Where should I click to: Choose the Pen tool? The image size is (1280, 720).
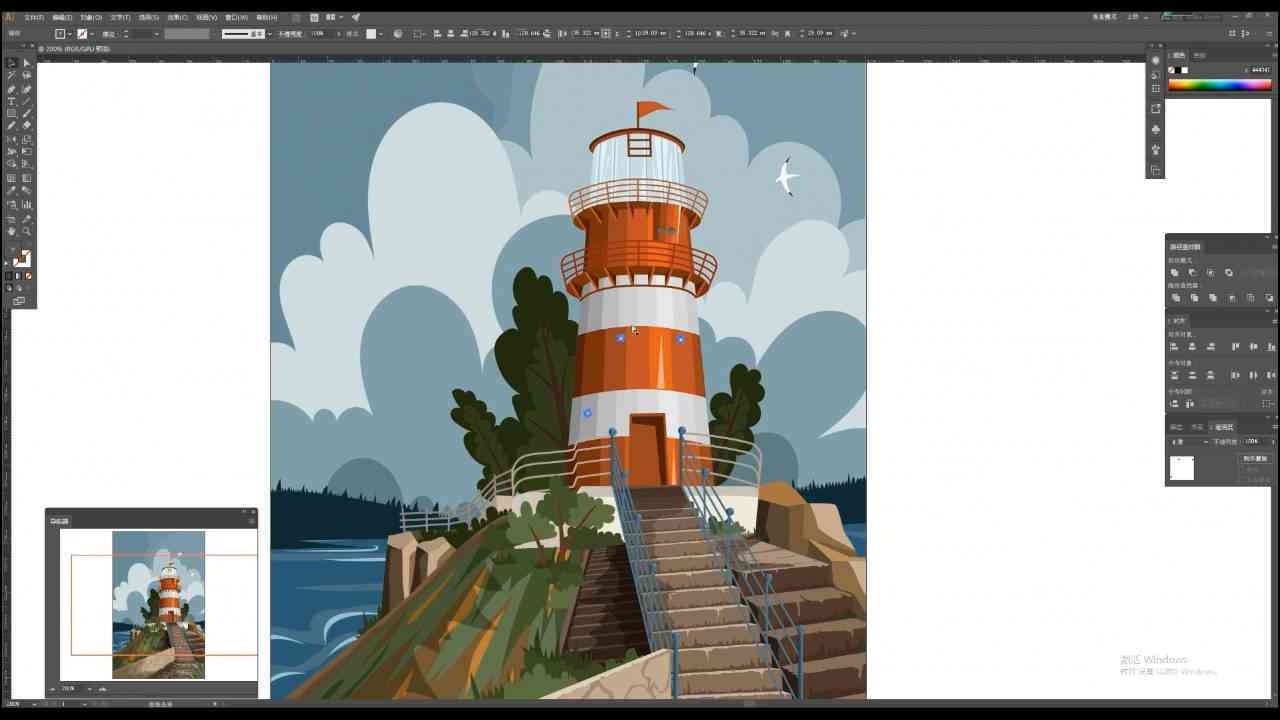(x=11, y=89)
